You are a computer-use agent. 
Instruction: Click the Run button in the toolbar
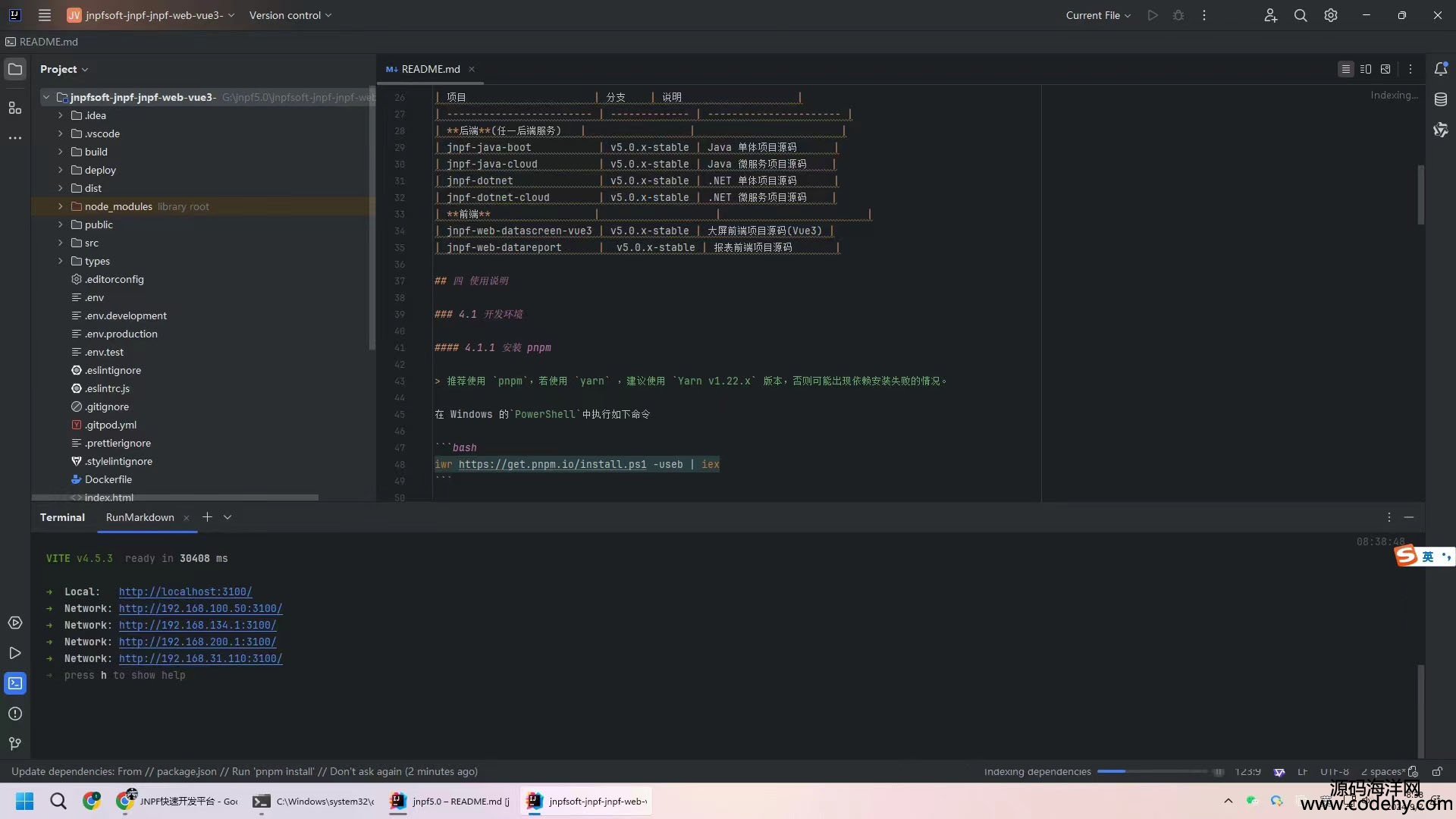click(1153, 15)
